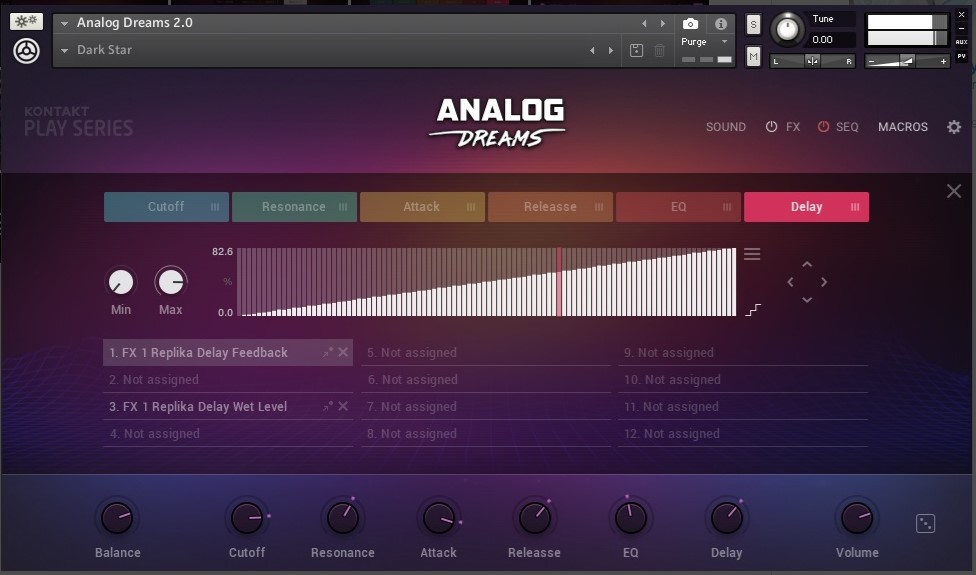Select the Delay macro tab

click(806, 207)
